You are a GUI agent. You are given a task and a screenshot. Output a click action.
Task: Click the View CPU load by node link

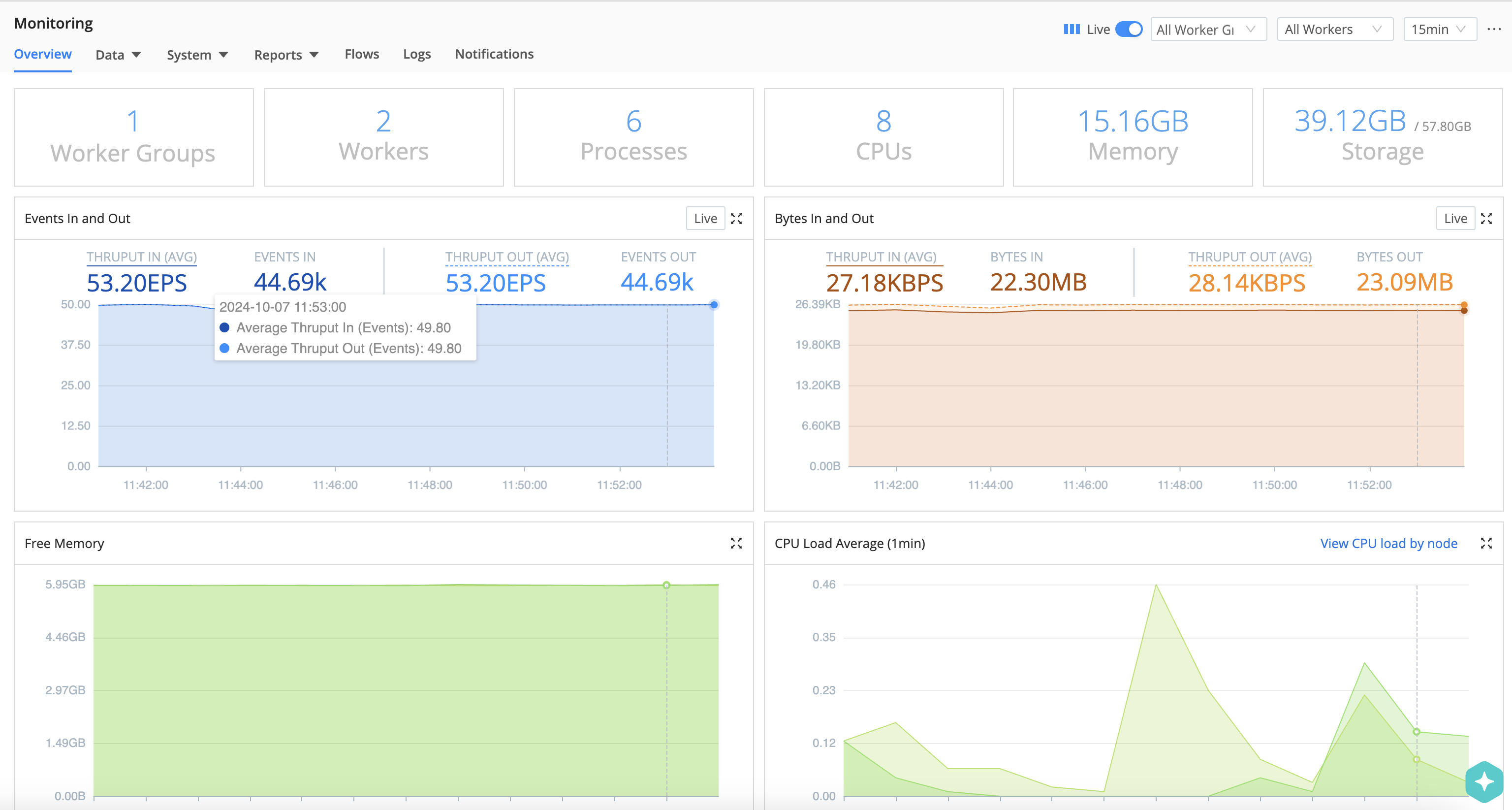1389,543
